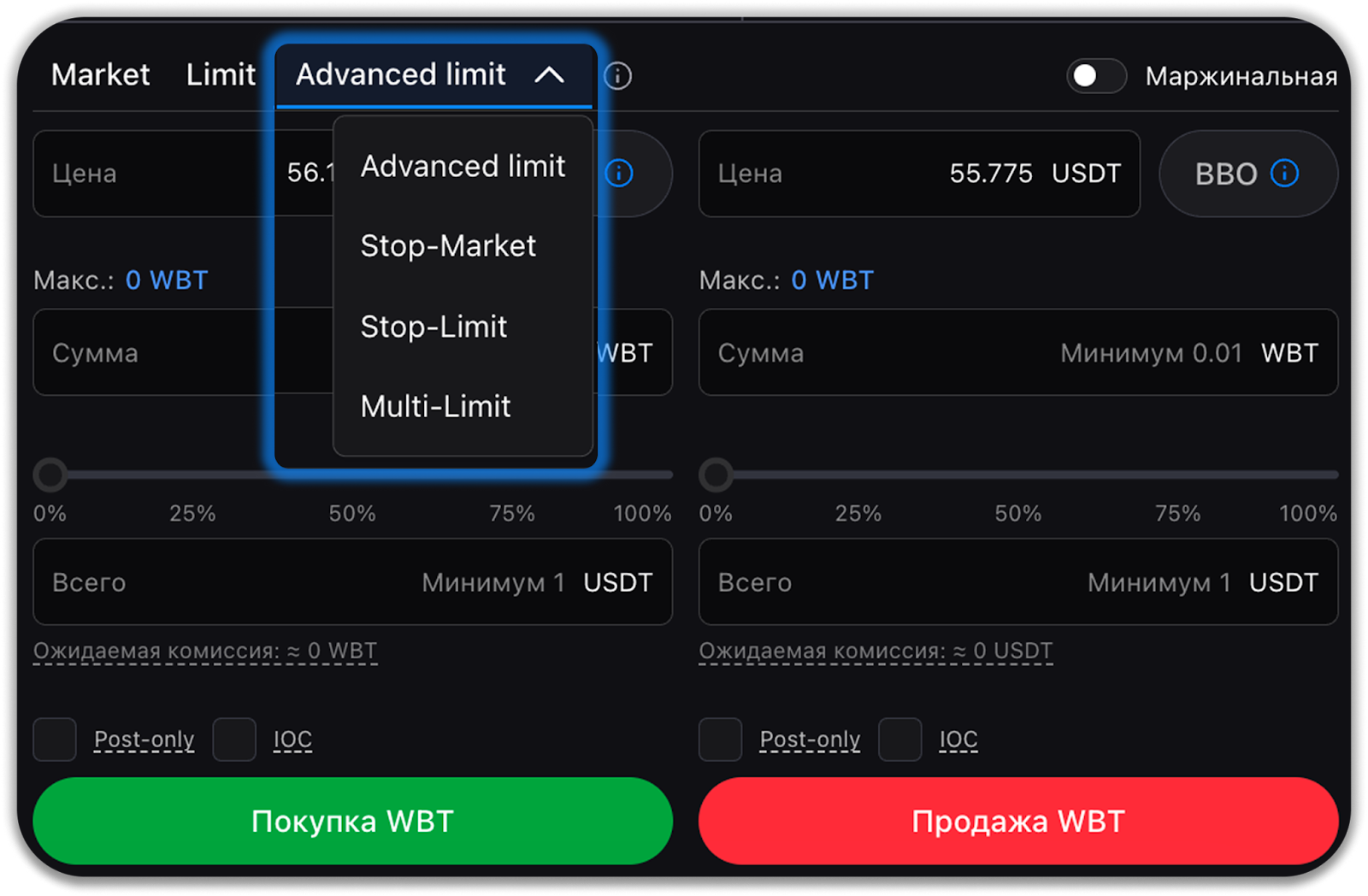Image resolution: width=1368 pixels, height=896 pixels.
Task: Click info icon inside sell-side BBO button
Action: [x=1284, y=174]
